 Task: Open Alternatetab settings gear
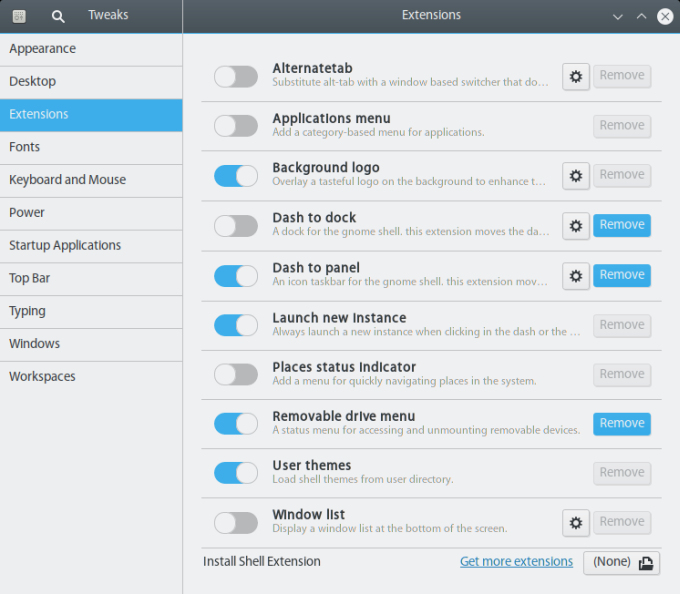pos(575,77)
